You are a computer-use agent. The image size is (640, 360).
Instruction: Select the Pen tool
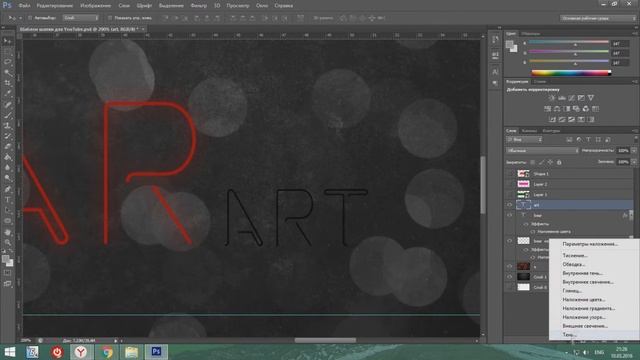tap(7, 189)
